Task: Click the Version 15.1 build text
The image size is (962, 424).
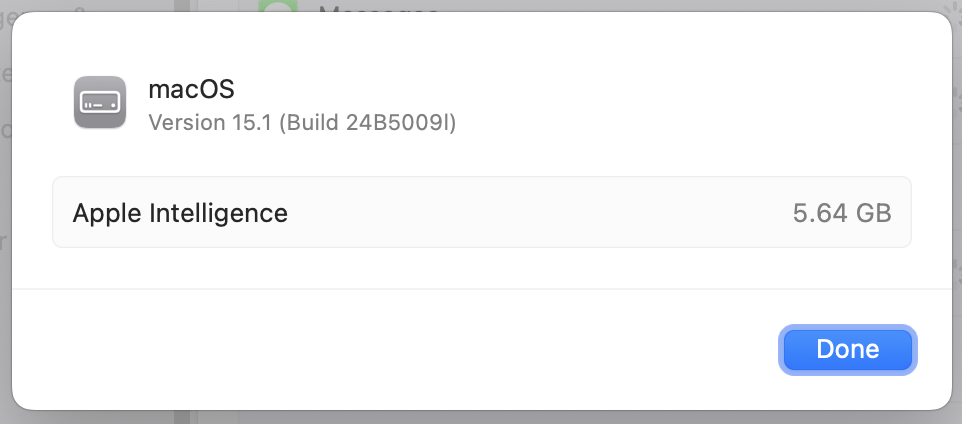Action: pyautogui.click(x=302, y=122)
